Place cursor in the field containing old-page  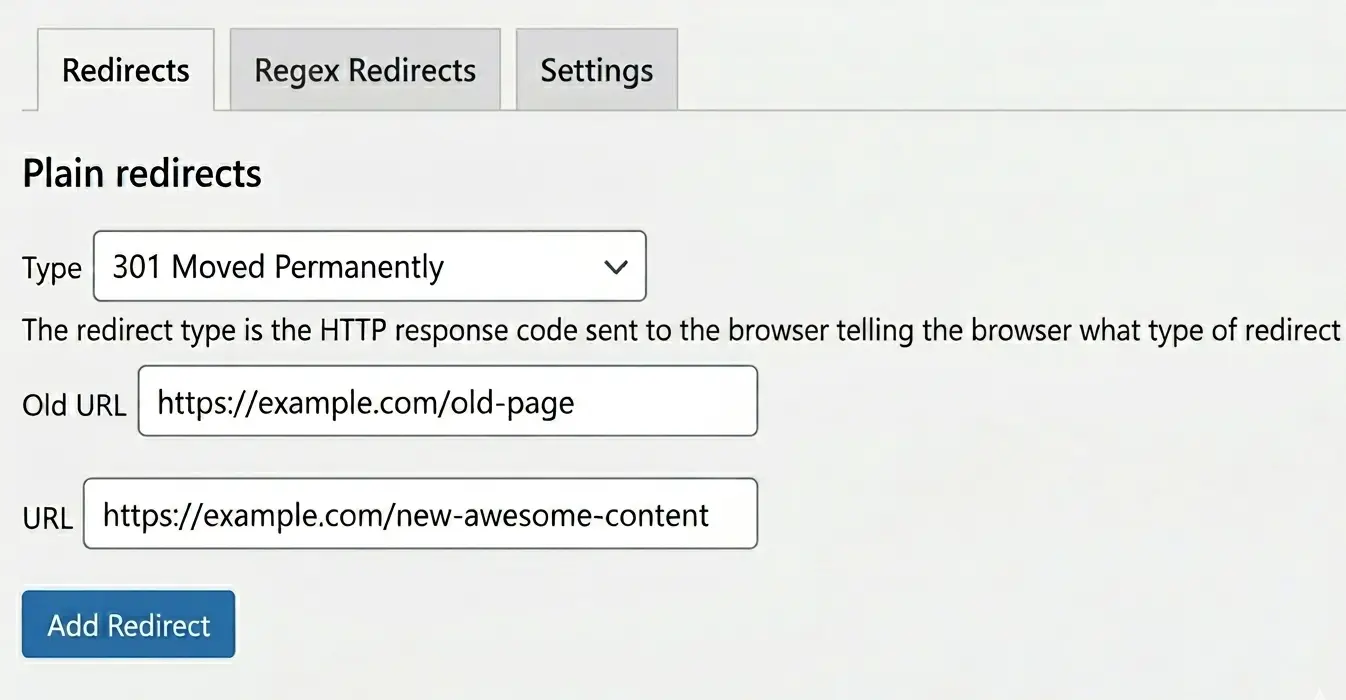coord(447,402)
